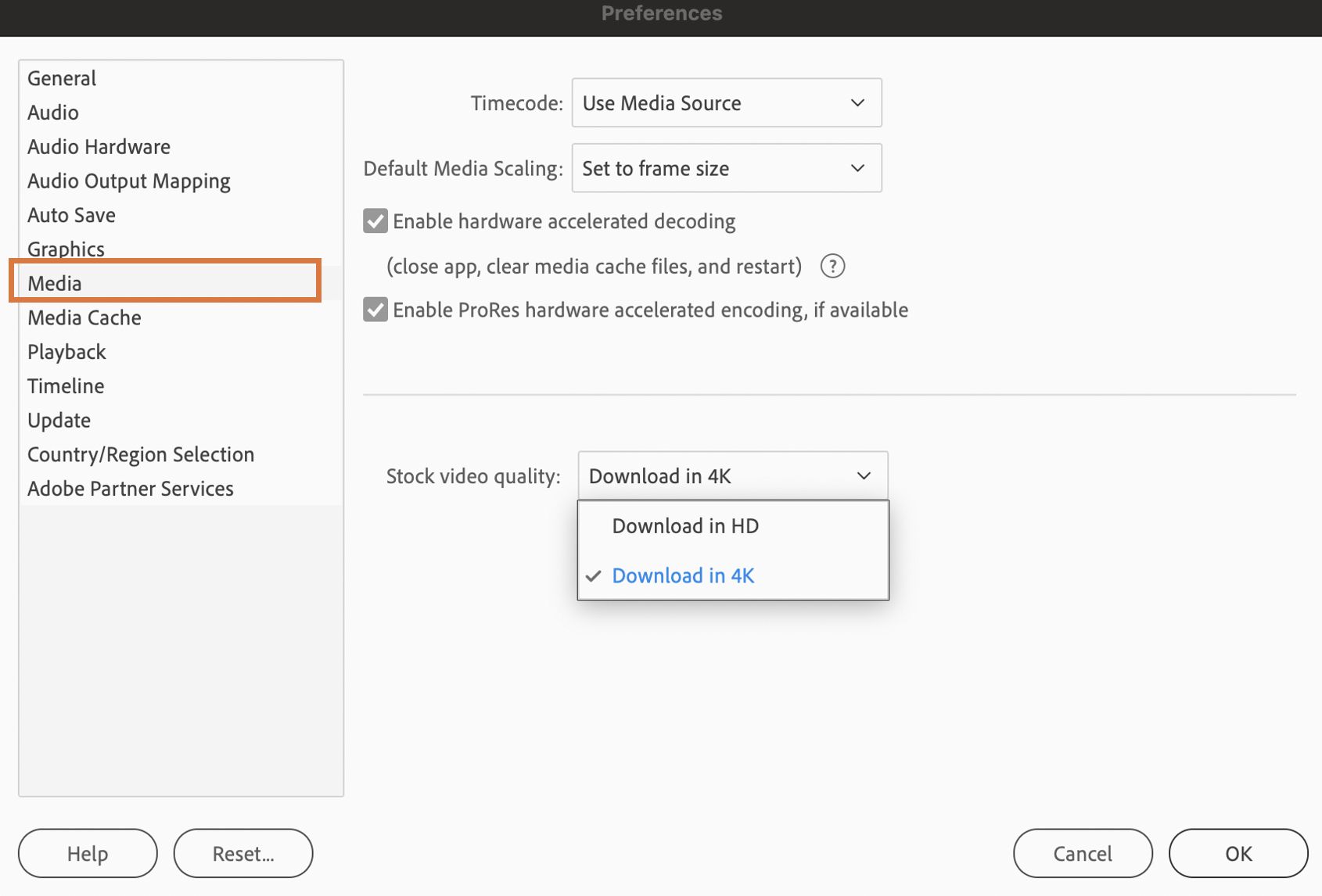Image resolution: width=1322 pixels, height=896 pixels.
Task: Open Default Media Scaling dropdown
Action: coord(726,168)
